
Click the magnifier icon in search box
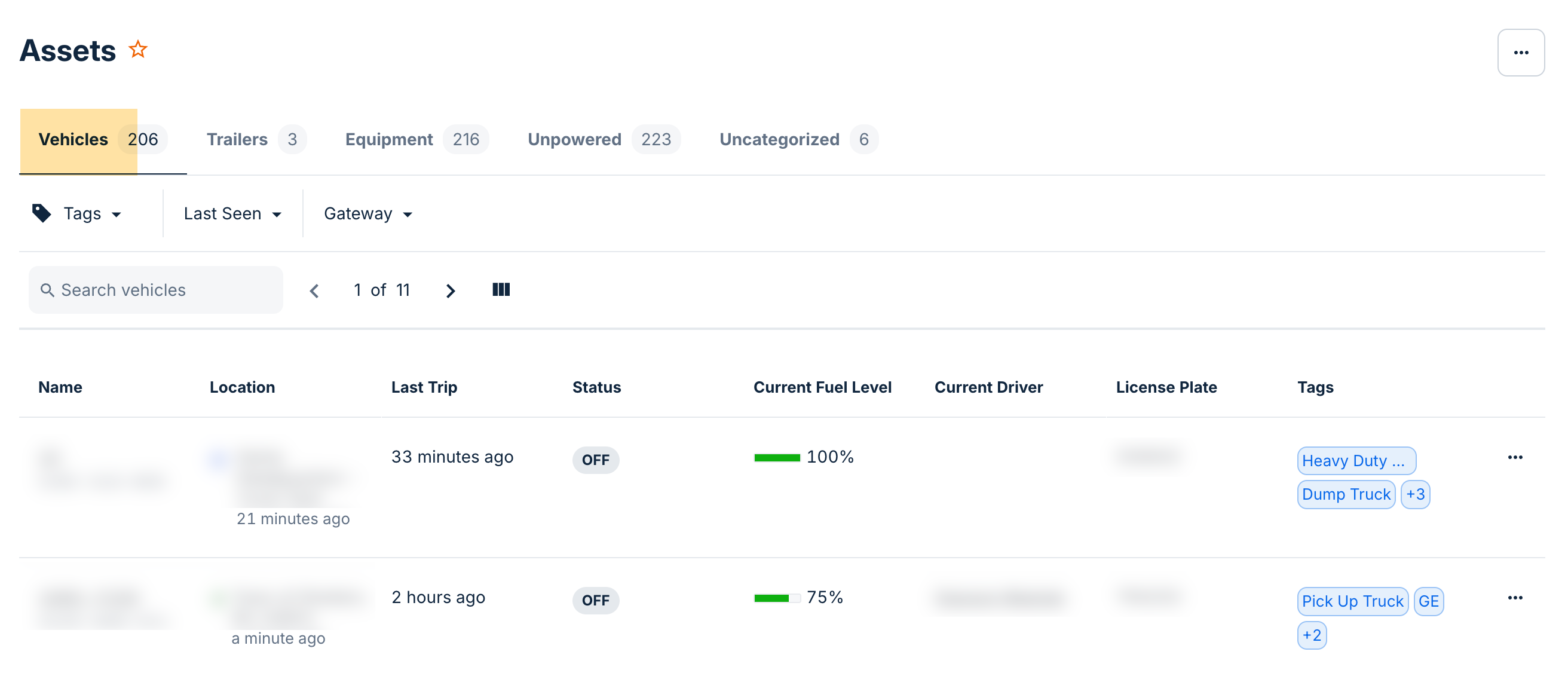coord(47,290)
